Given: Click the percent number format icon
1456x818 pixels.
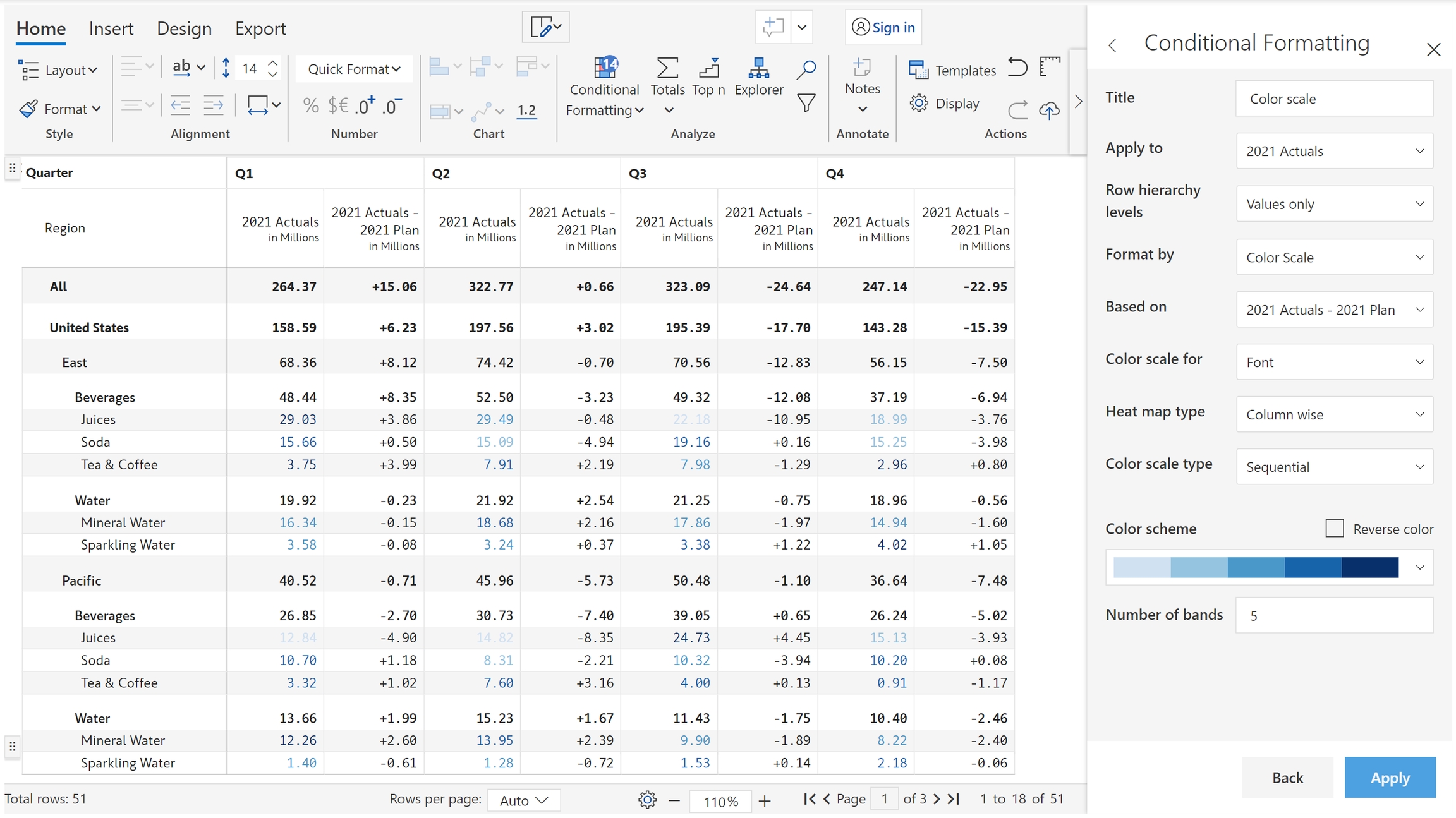Looking at the screenshot, I should point(310,105).
